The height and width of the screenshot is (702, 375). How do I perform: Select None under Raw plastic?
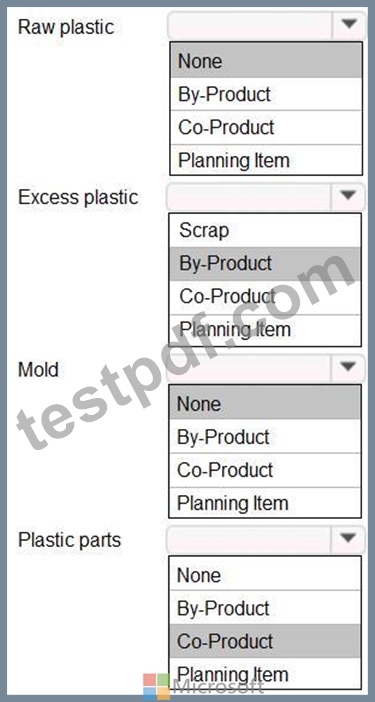(266, 61)
